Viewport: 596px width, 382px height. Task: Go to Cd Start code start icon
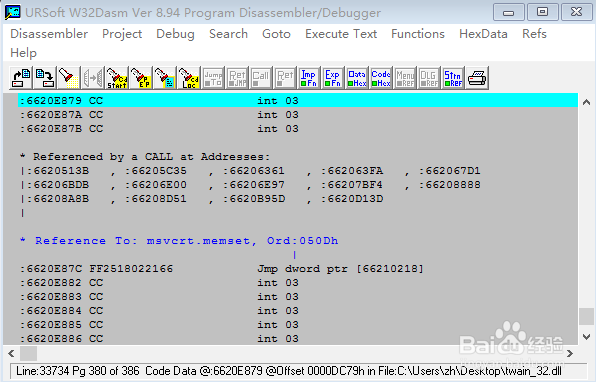117,78
